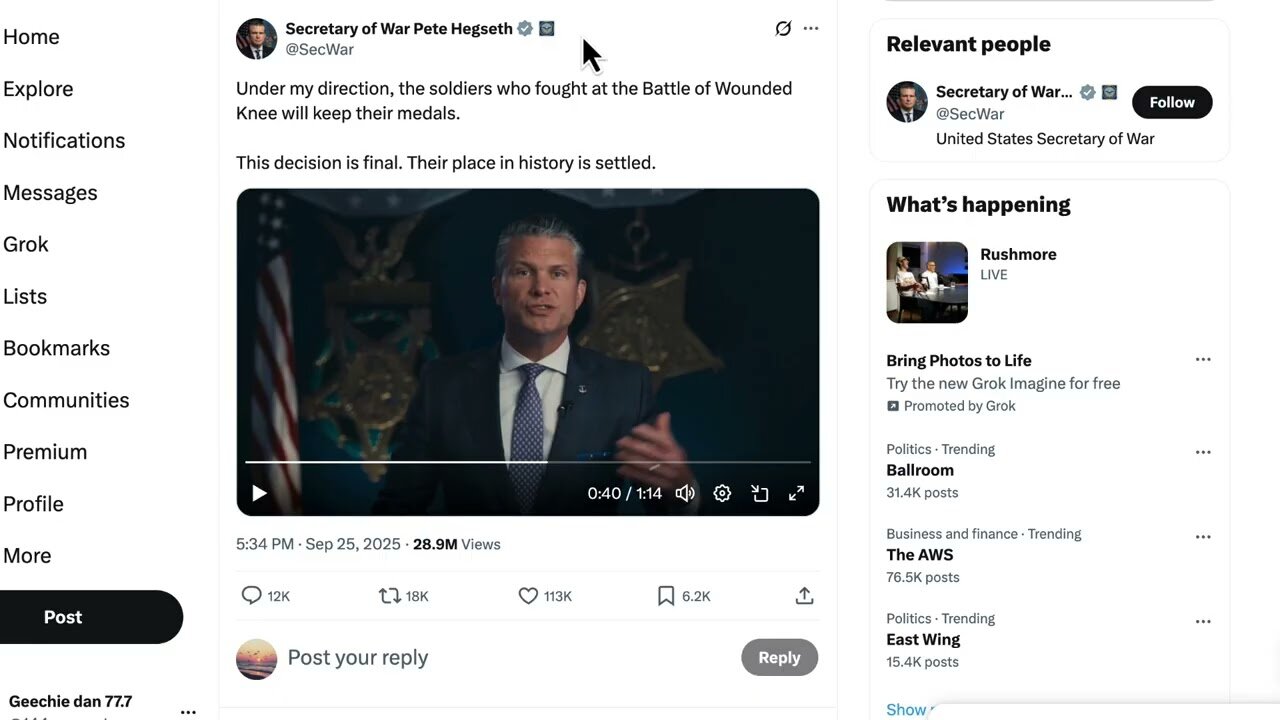Open video settings gear icon

(722, 493)
